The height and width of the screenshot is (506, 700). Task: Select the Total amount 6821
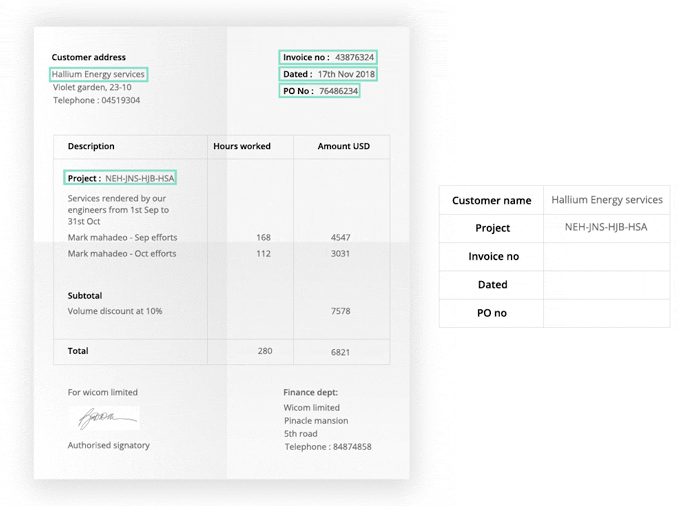pyautogui.click(x=340, y=352)
